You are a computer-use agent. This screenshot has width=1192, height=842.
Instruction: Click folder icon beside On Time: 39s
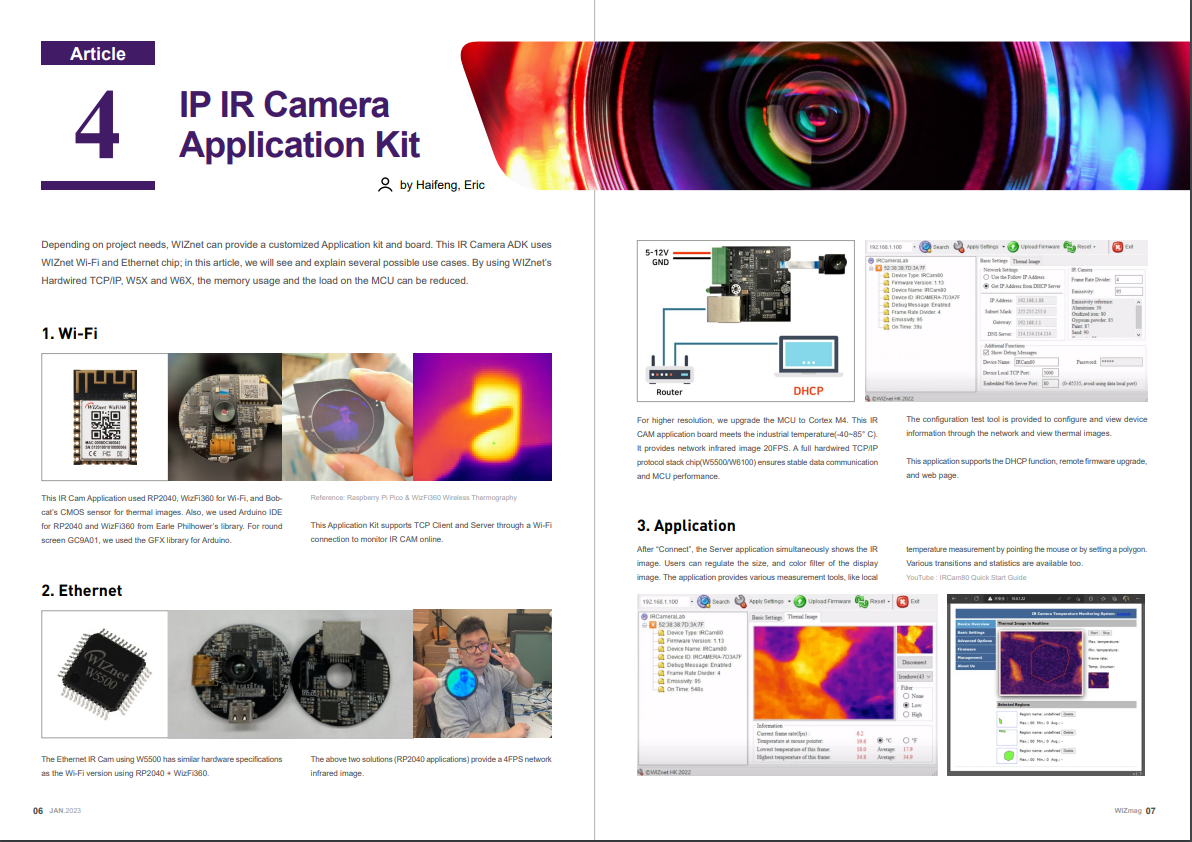[886, 327]
